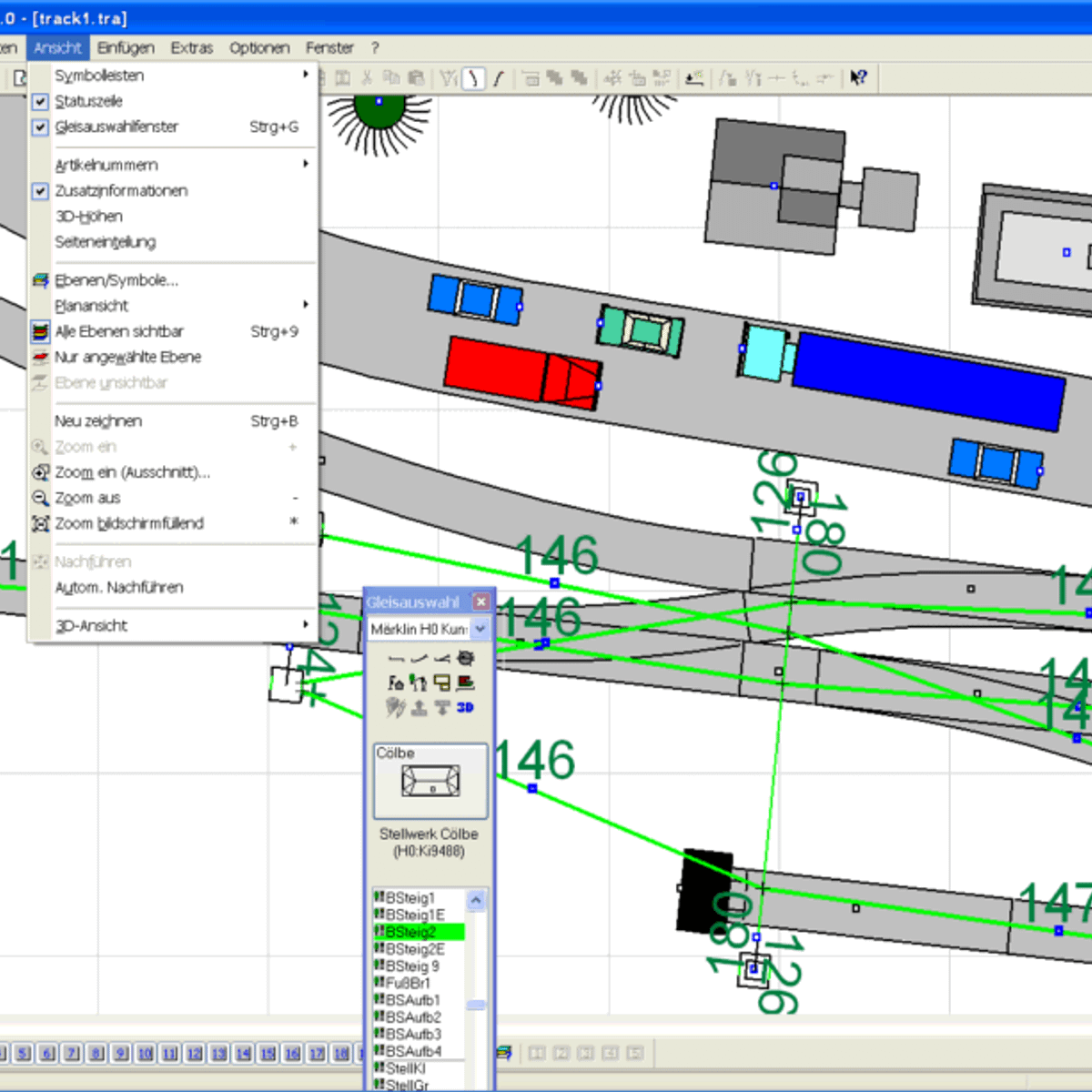Select BSteig2 highlighted list item
Image resolution: width=1092 pixels, height=1092 pixels.
pos(420,932)
